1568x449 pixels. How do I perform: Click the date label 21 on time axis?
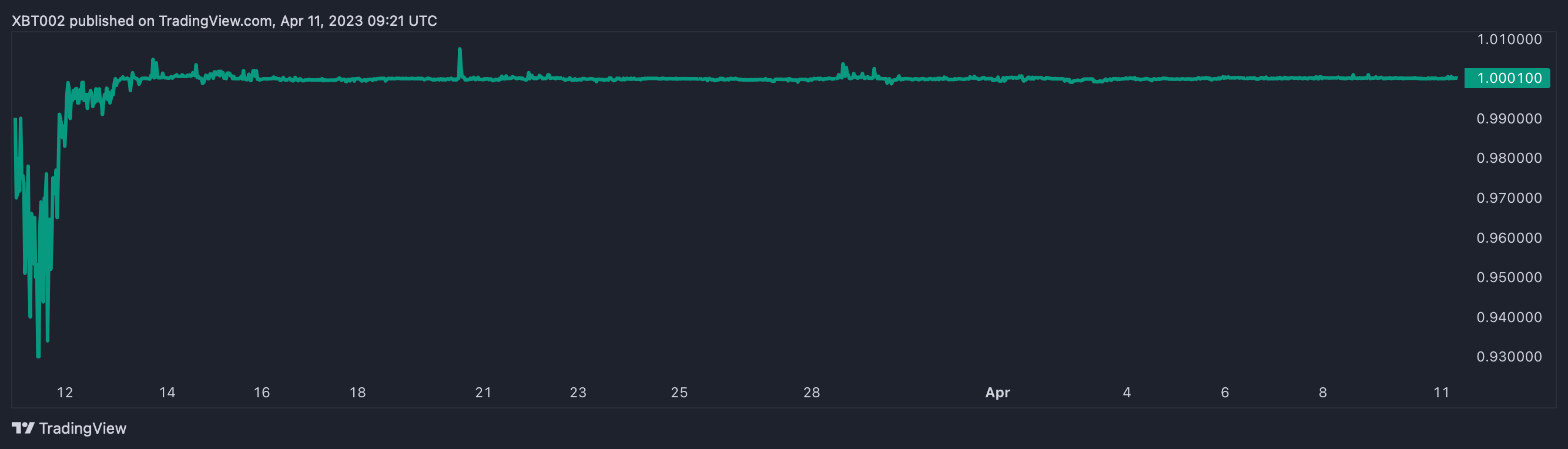tap(483, 393)
